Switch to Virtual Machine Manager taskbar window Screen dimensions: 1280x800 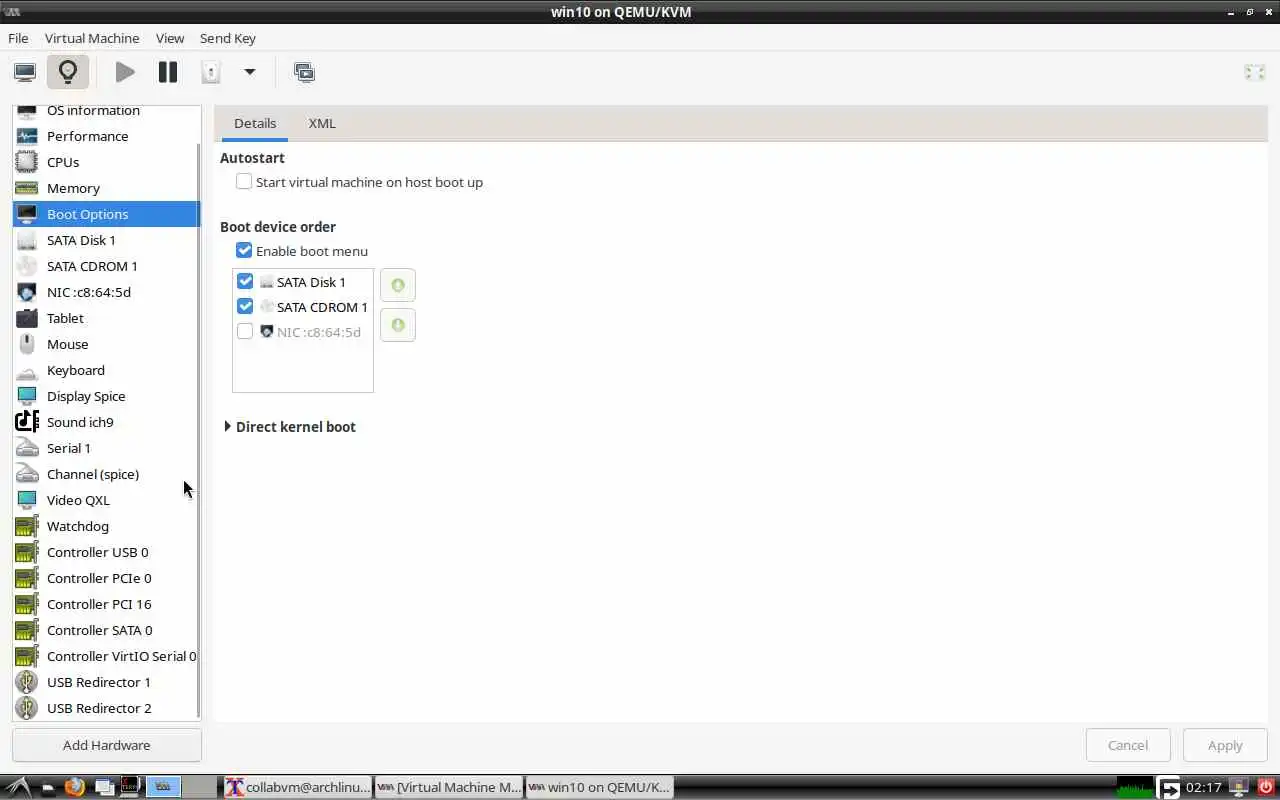coord(449,787)
